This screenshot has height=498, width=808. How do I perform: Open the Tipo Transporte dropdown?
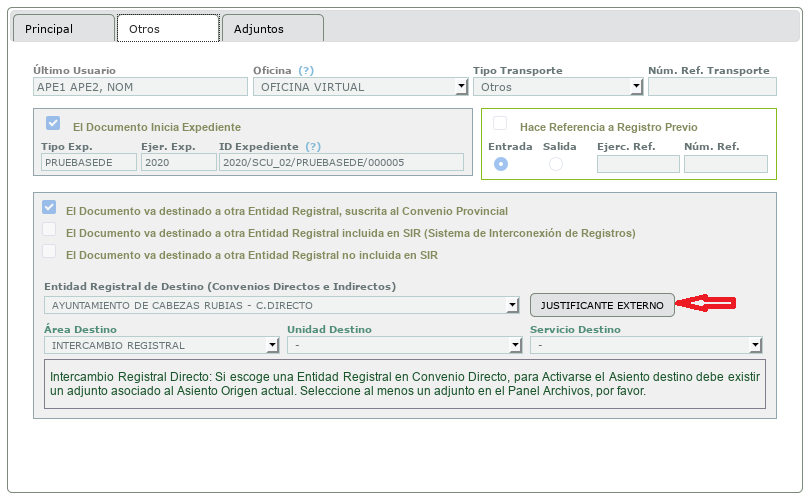(558, 87)
